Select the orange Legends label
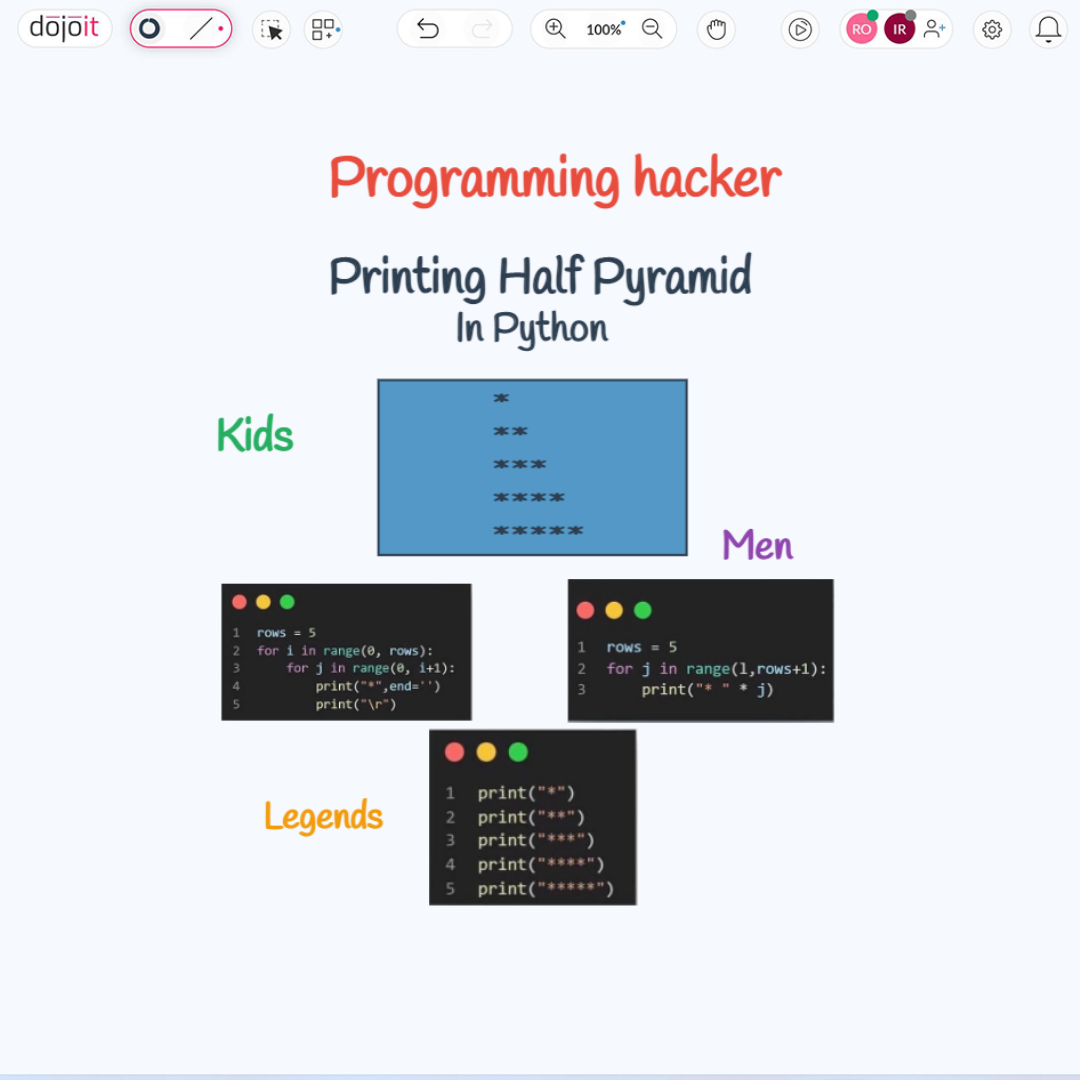Screen dimensions: 1080x1080 click(323, 816)
